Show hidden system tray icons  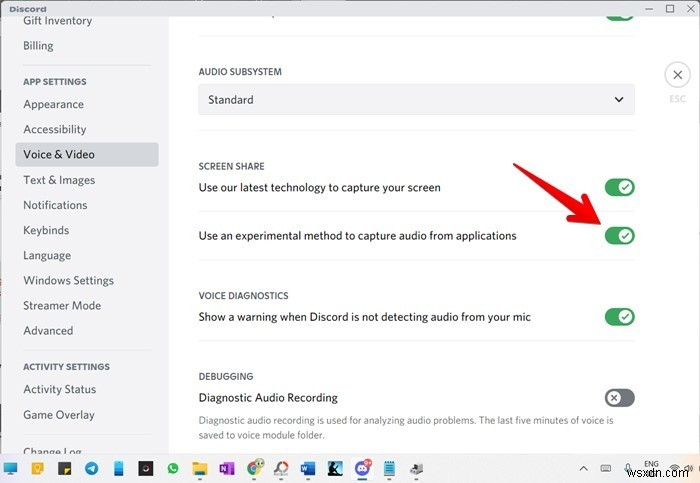pos(583,469)
